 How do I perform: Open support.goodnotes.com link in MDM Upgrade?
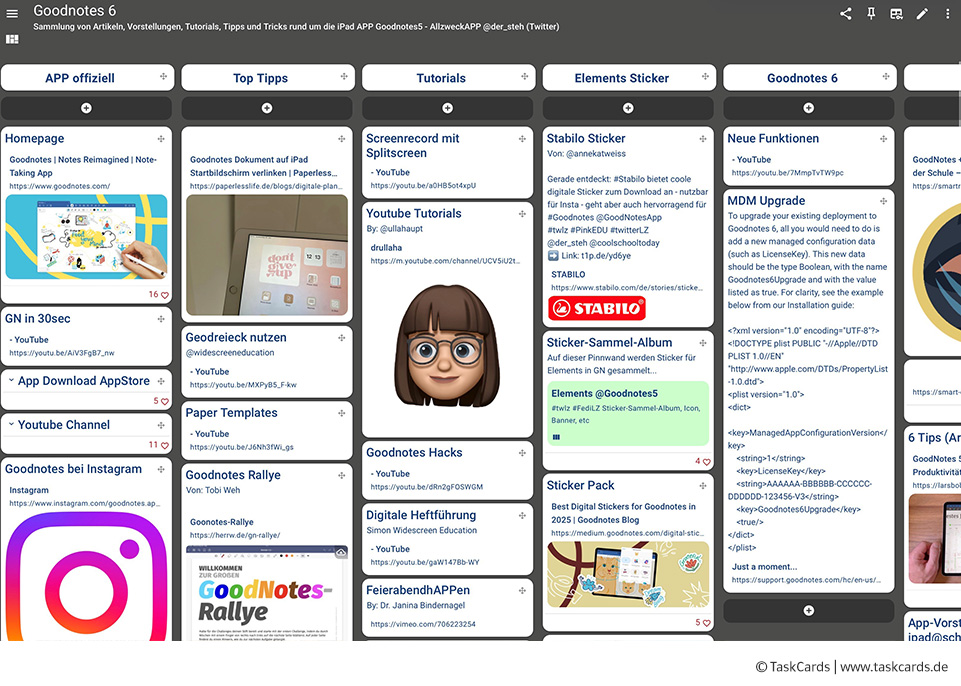pos(806,580)
